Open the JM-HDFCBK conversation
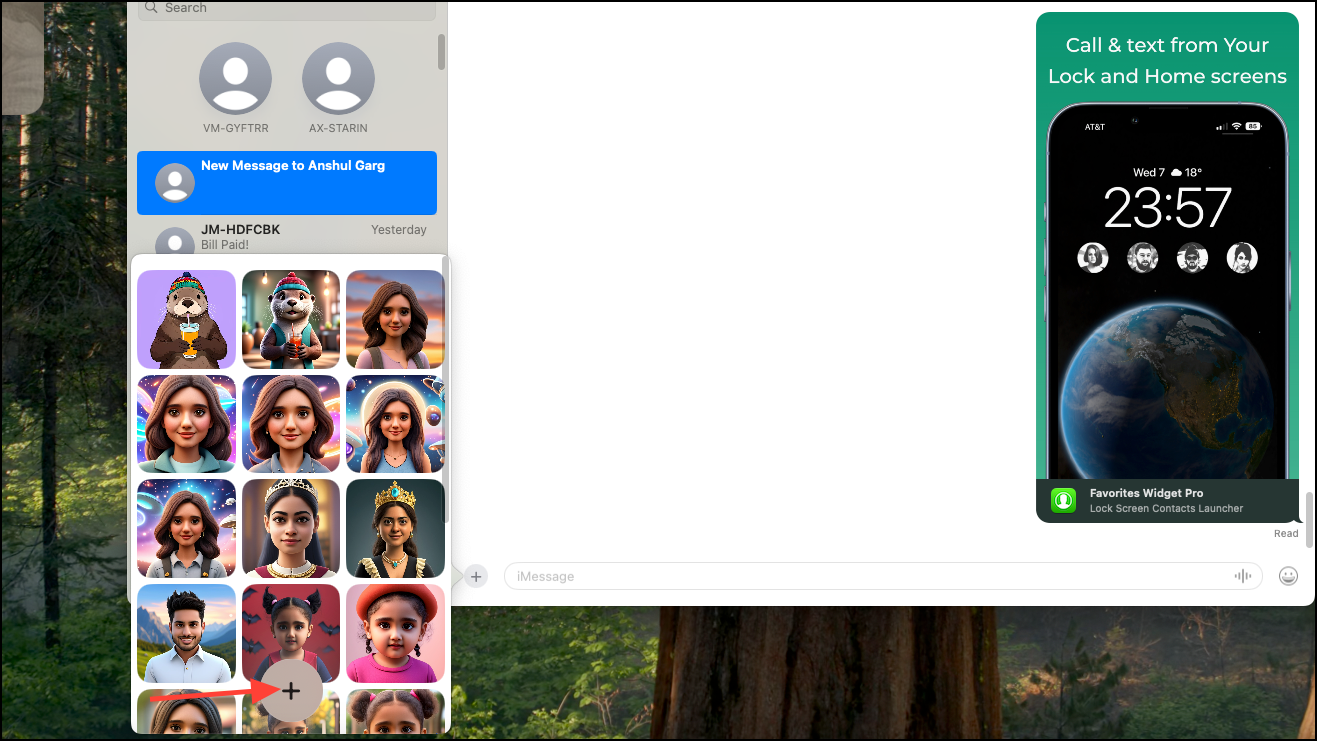 287,237
